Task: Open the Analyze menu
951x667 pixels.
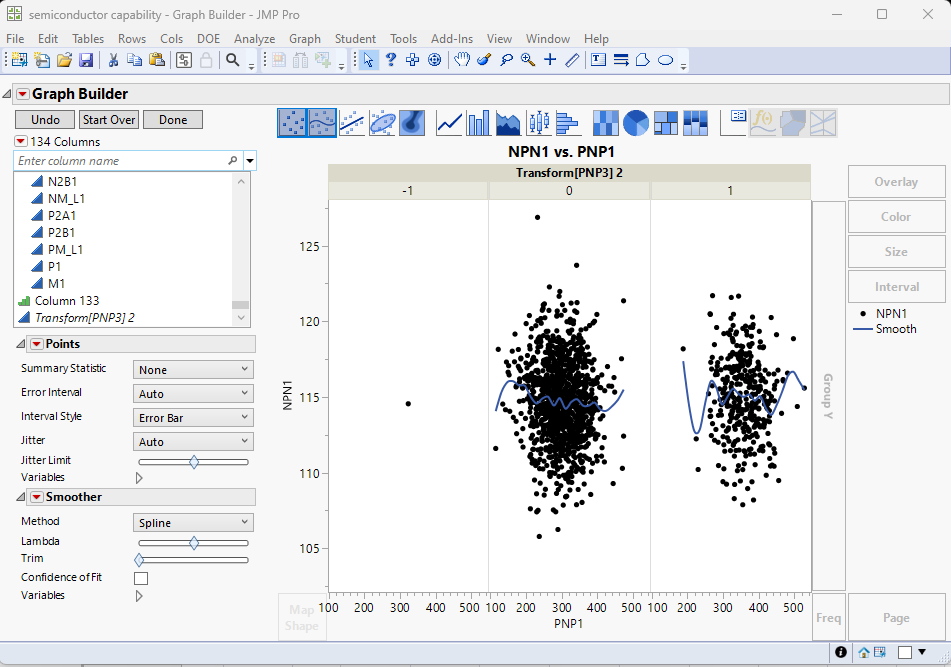Action: (x=254, y=39)
